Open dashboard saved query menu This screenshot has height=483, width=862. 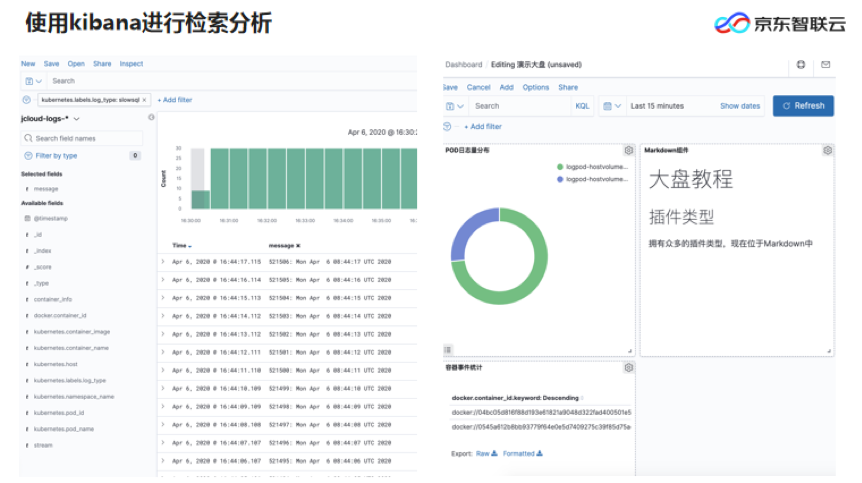(455, 106)
